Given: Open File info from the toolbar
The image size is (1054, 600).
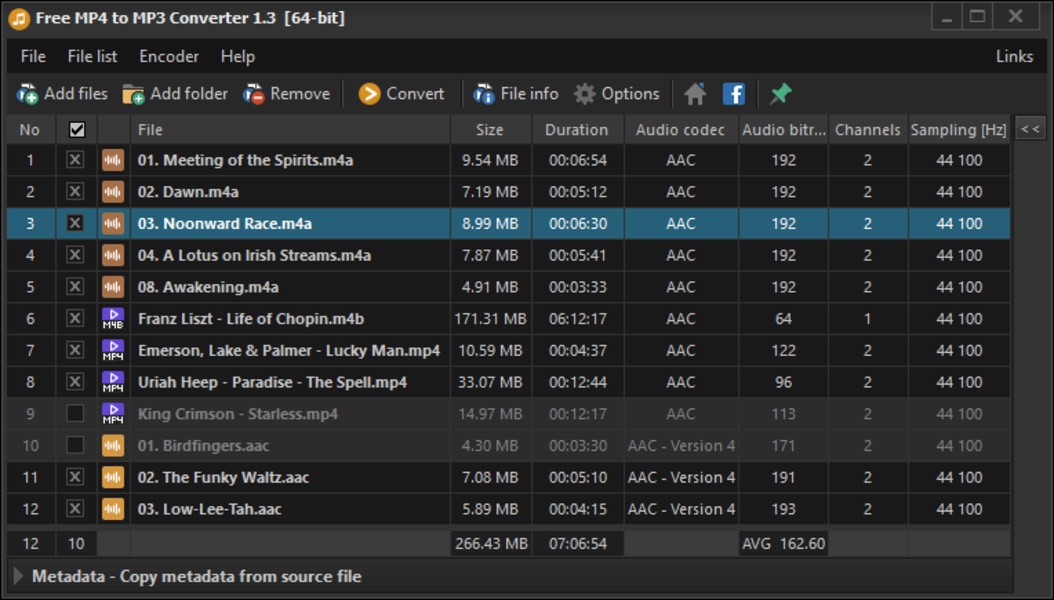Looking at the screenshot, I should coord(484,94).
